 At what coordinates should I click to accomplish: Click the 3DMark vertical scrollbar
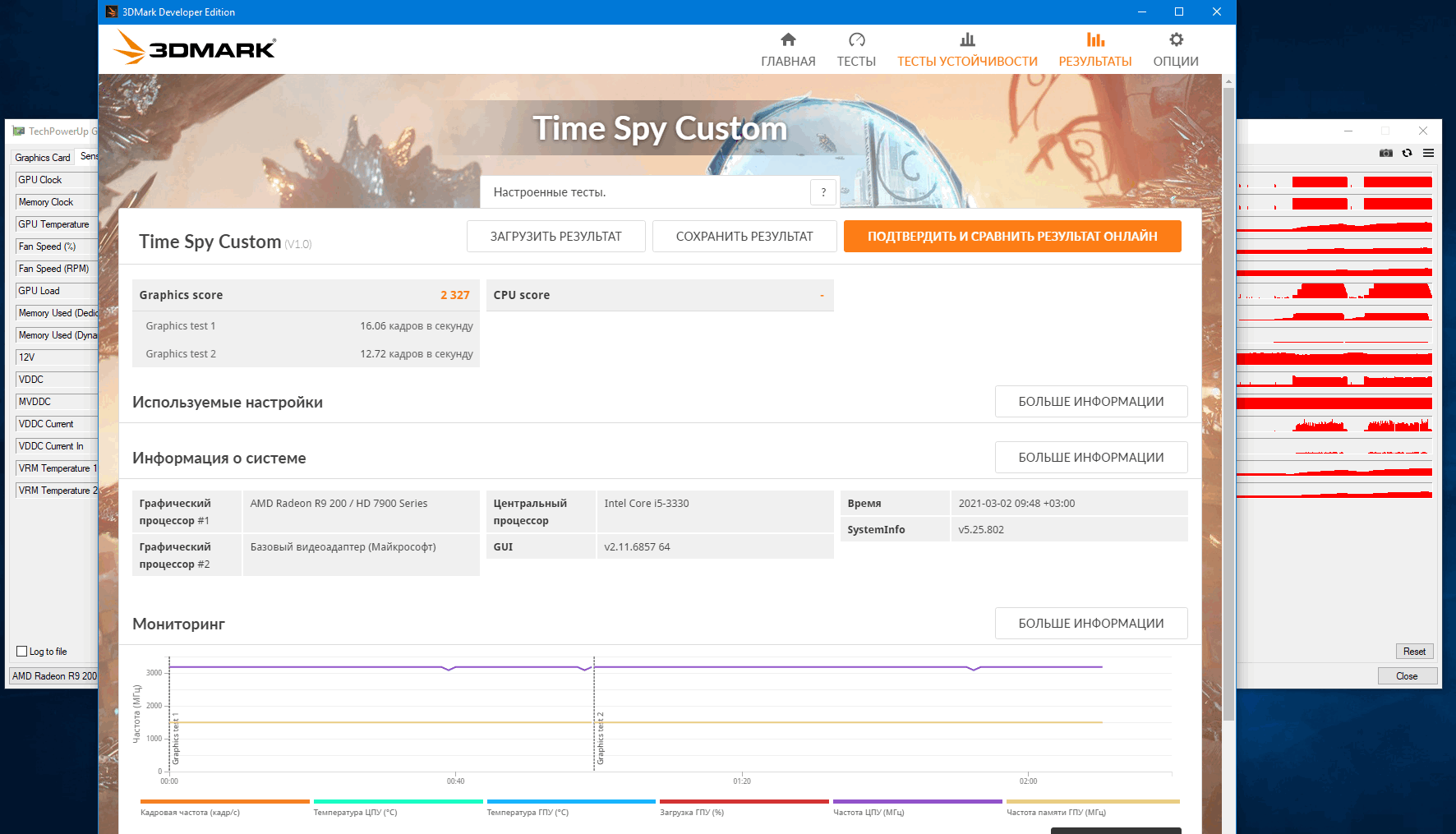[x=1228, y=403]
